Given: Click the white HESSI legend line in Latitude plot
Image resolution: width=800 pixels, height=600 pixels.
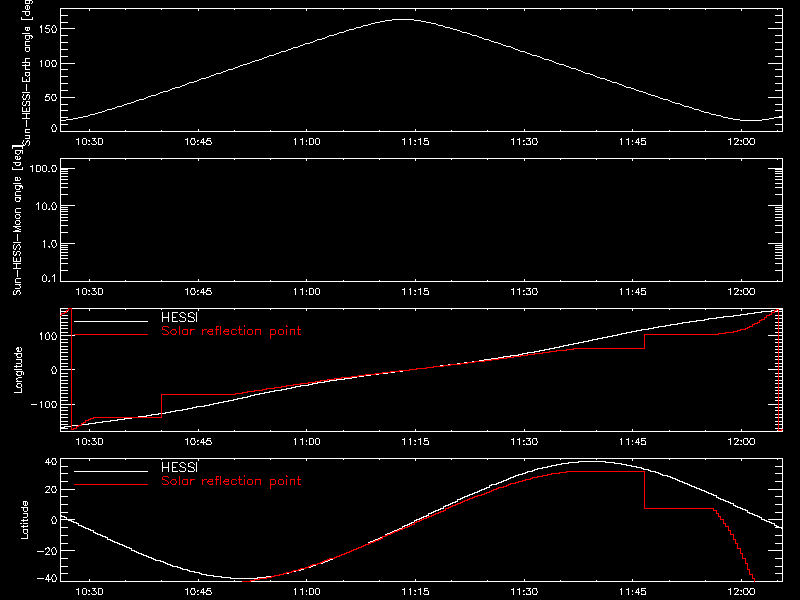Looking at the screenshot, I should click(x=111, y=471).
